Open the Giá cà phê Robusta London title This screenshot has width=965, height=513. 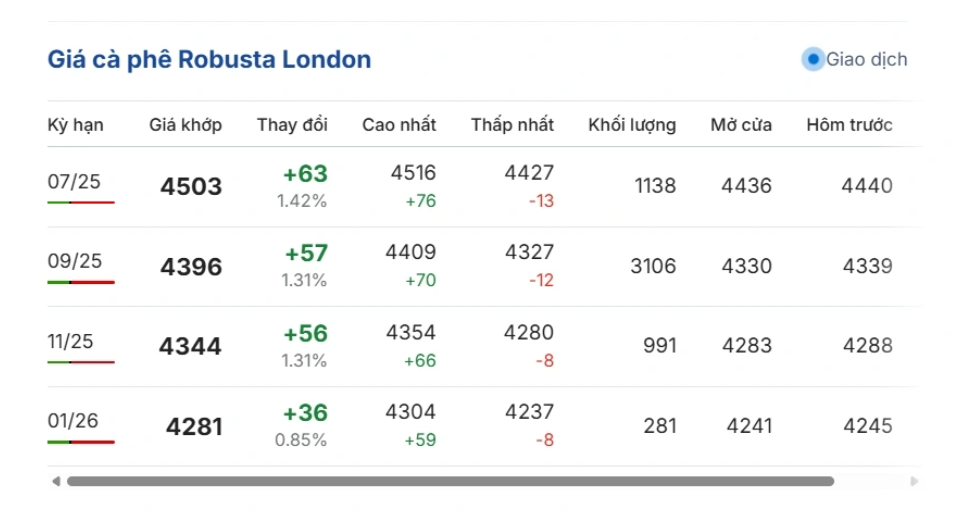209,59
